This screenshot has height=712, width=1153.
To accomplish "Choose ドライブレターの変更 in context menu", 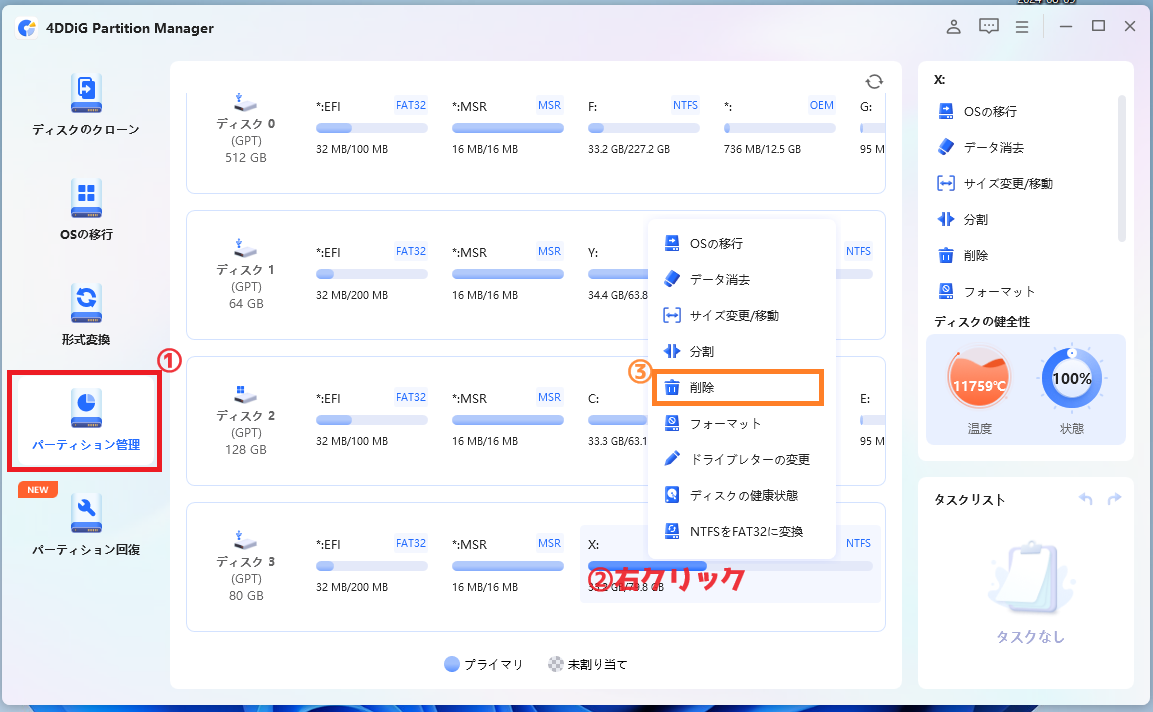I will pyautogui.click(x=741, y=460).
